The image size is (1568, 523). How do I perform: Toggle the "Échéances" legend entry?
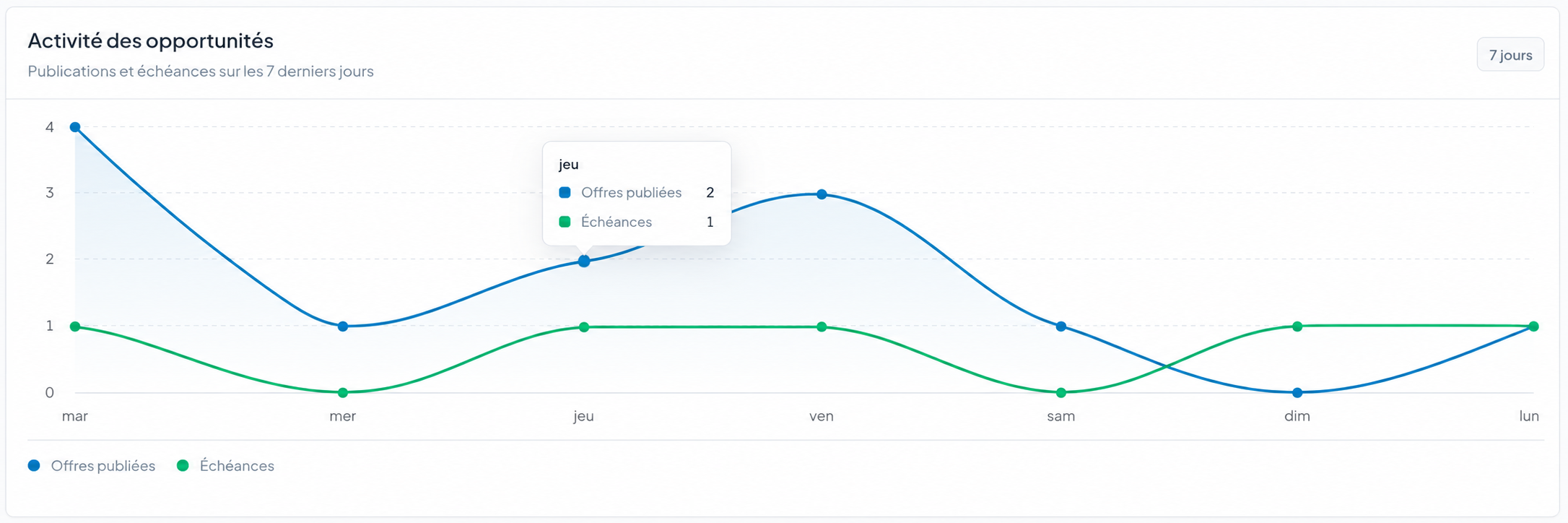[226, 466]
